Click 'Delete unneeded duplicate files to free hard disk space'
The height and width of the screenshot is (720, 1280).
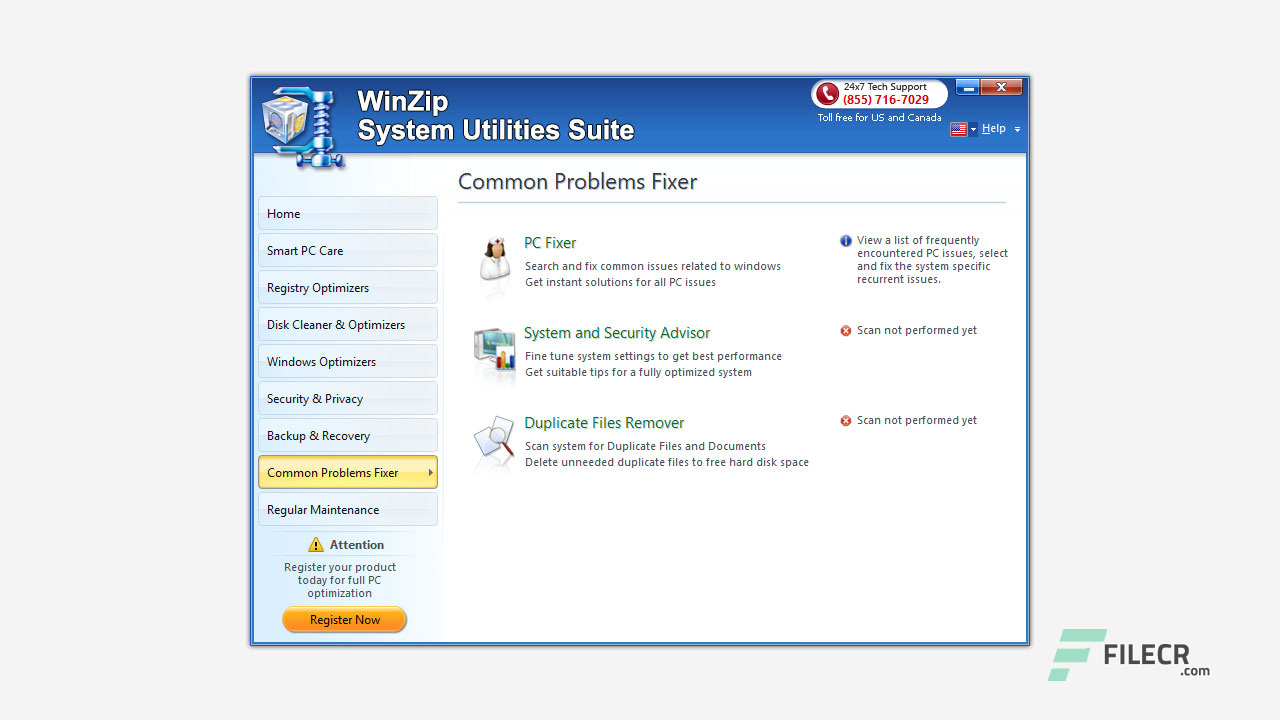point(667,463)
